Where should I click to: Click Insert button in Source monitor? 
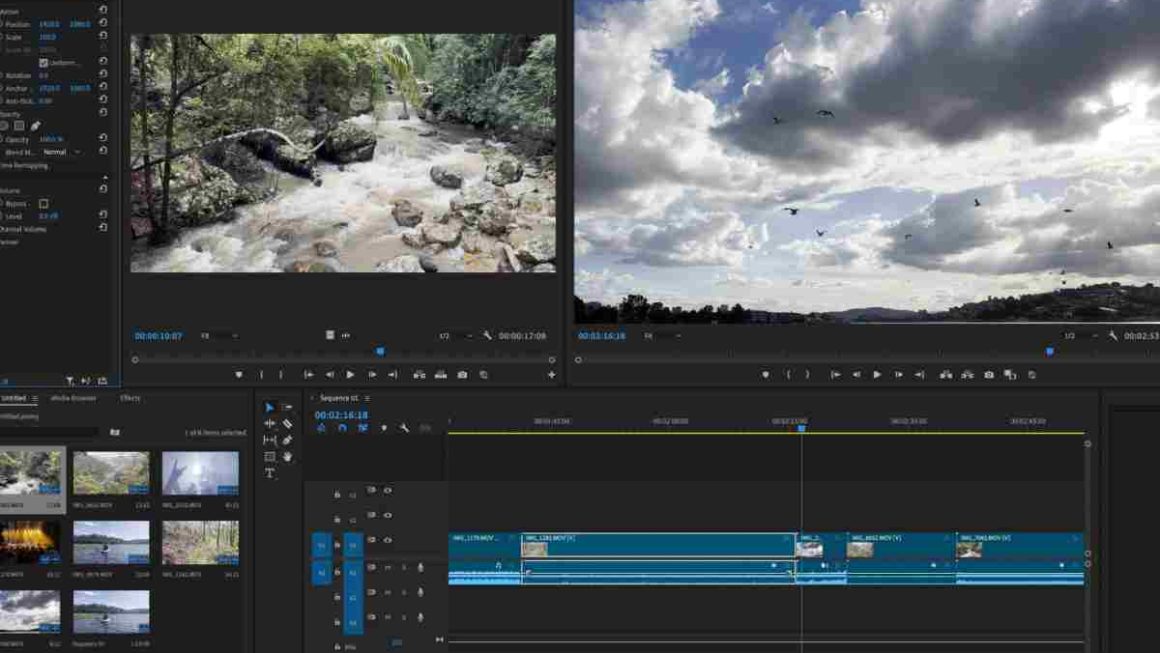419,375
